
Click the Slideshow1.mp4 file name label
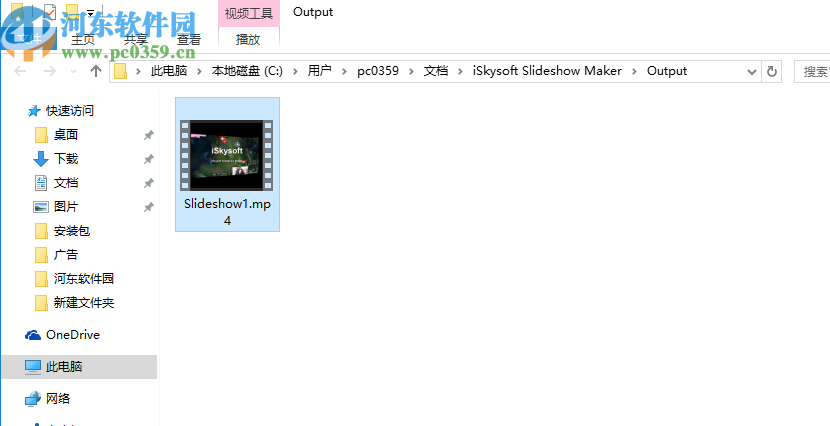pyautogui.click(x=227, y=212)
